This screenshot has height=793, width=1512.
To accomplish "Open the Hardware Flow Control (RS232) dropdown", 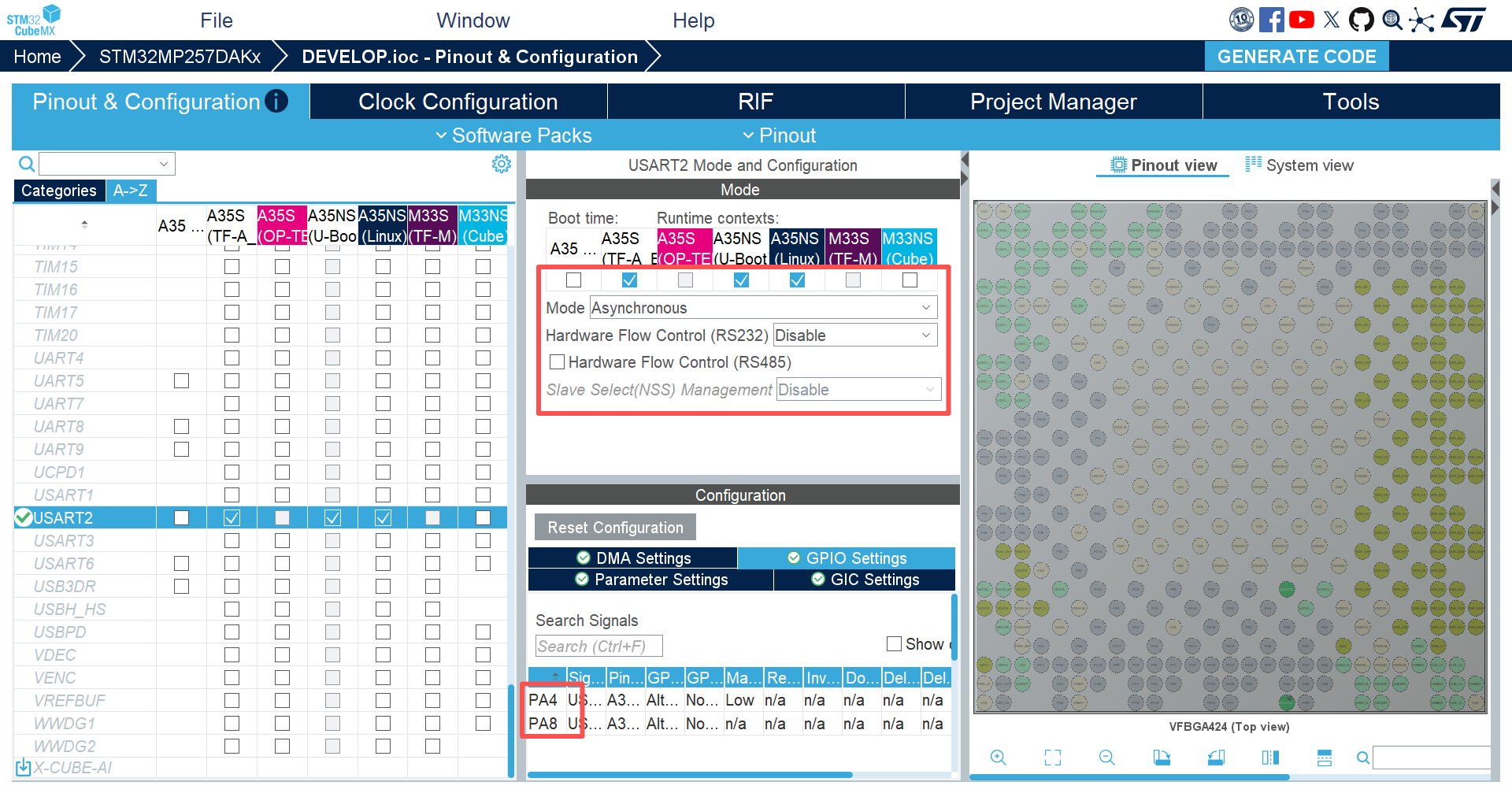I will click(855, 335).
